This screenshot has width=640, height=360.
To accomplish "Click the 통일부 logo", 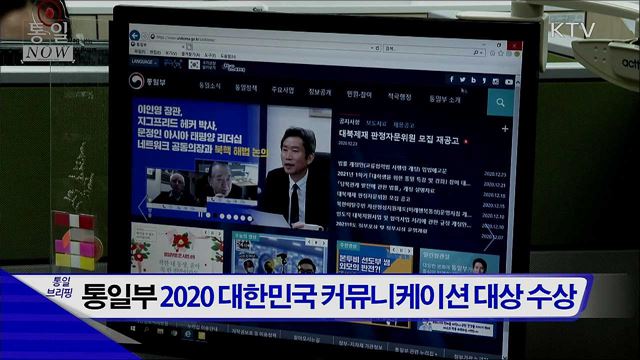I will point(147,81).
